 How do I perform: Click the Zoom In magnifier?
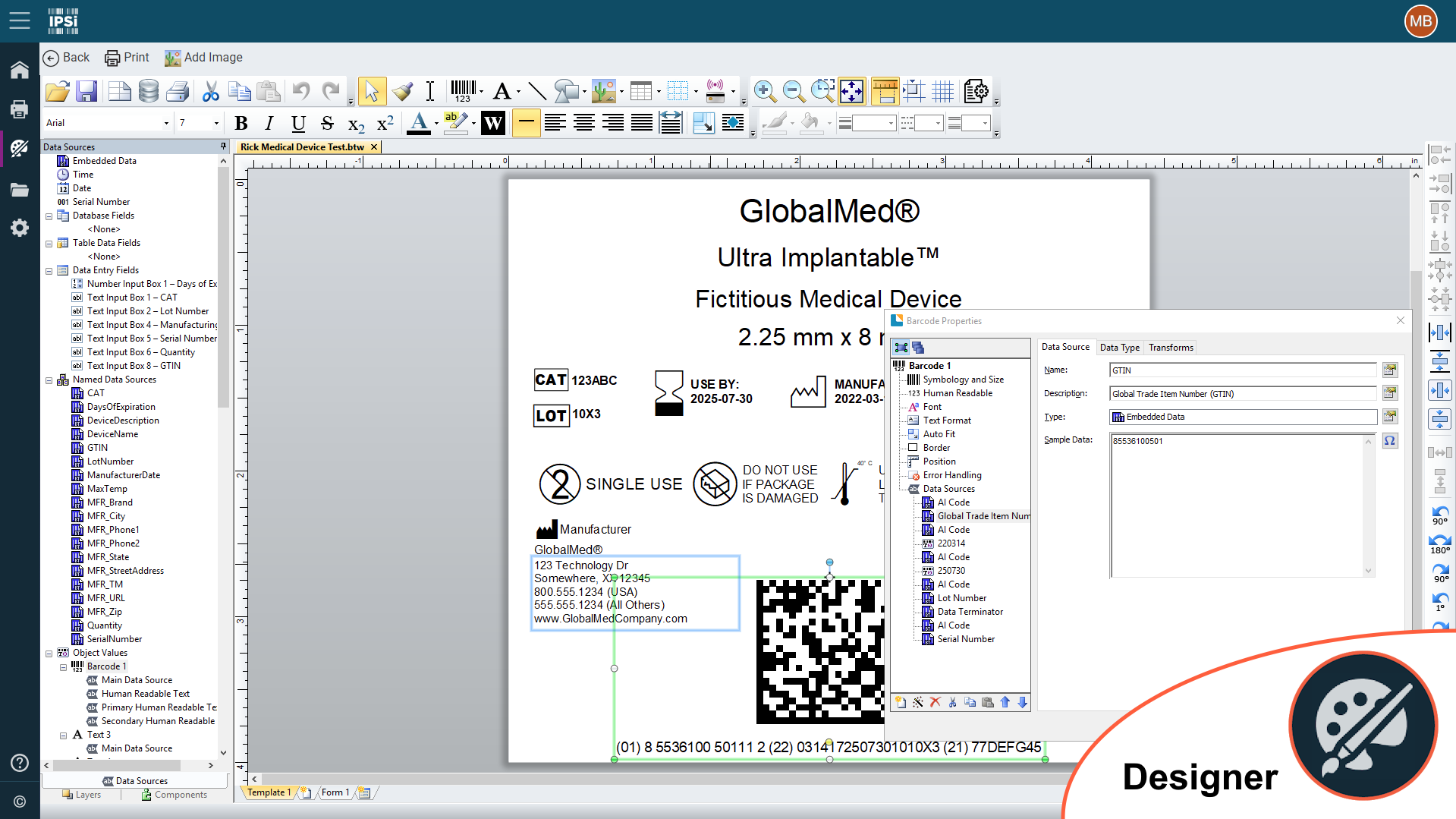pos(765,92)
